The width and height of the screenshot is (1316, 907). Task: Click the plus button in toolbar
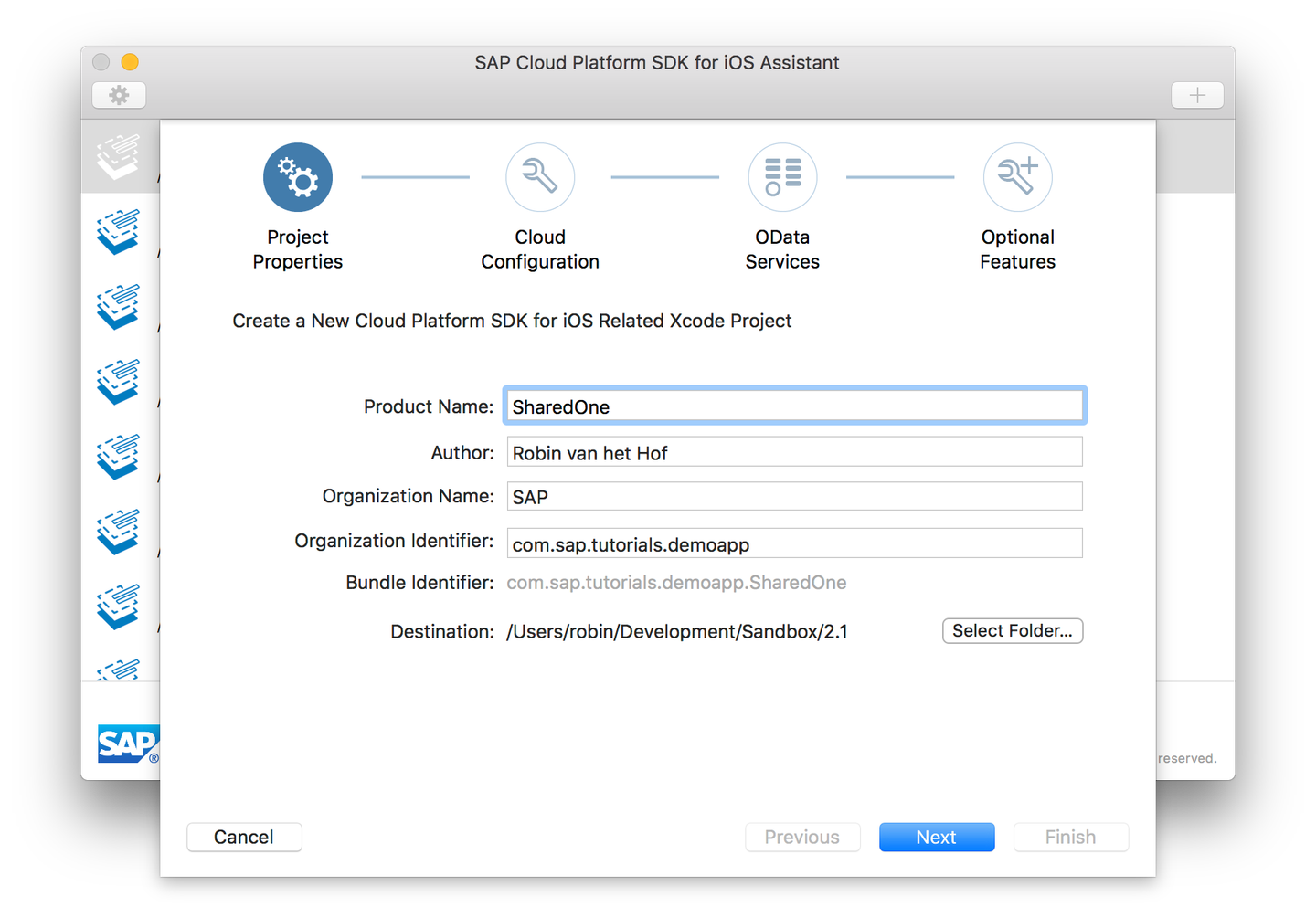tap(1197, 95)
